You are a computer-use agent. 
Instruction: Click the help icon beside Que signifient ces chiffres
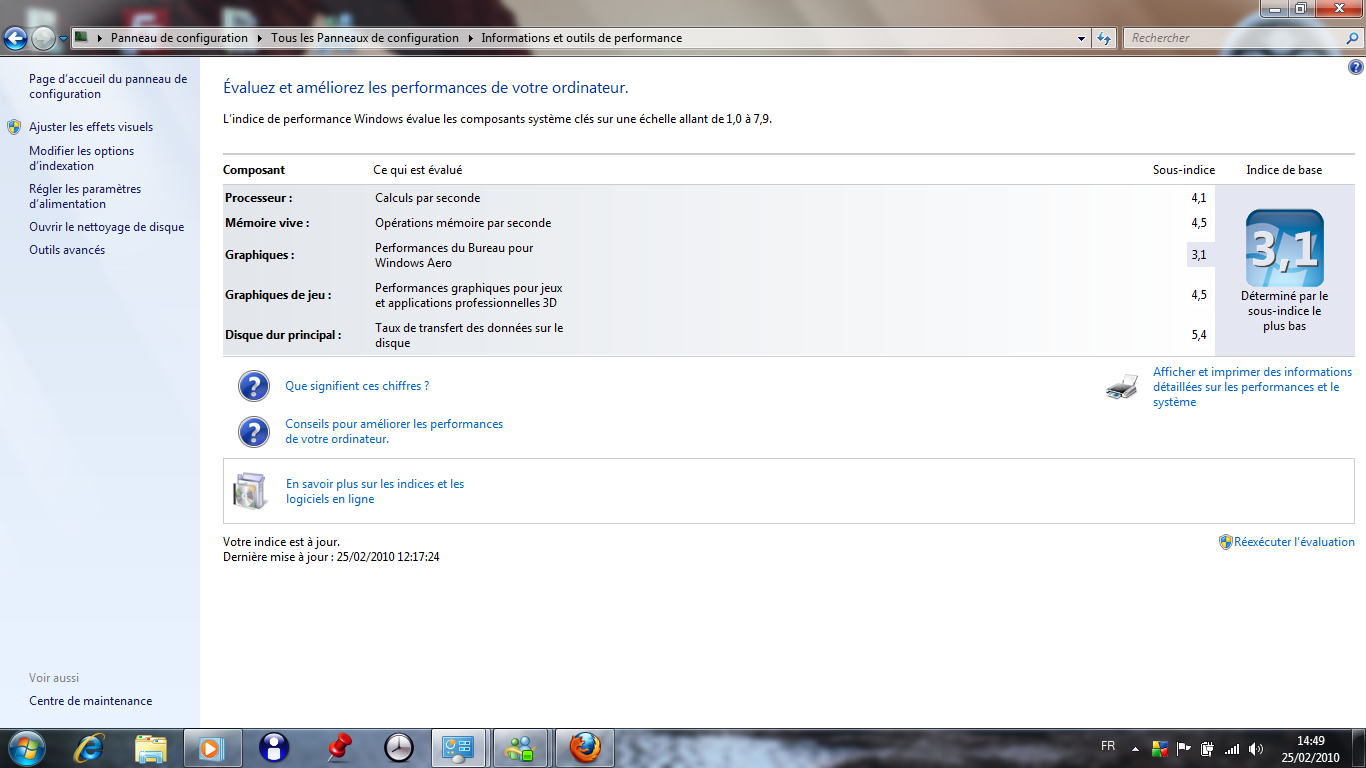(254, 386)
